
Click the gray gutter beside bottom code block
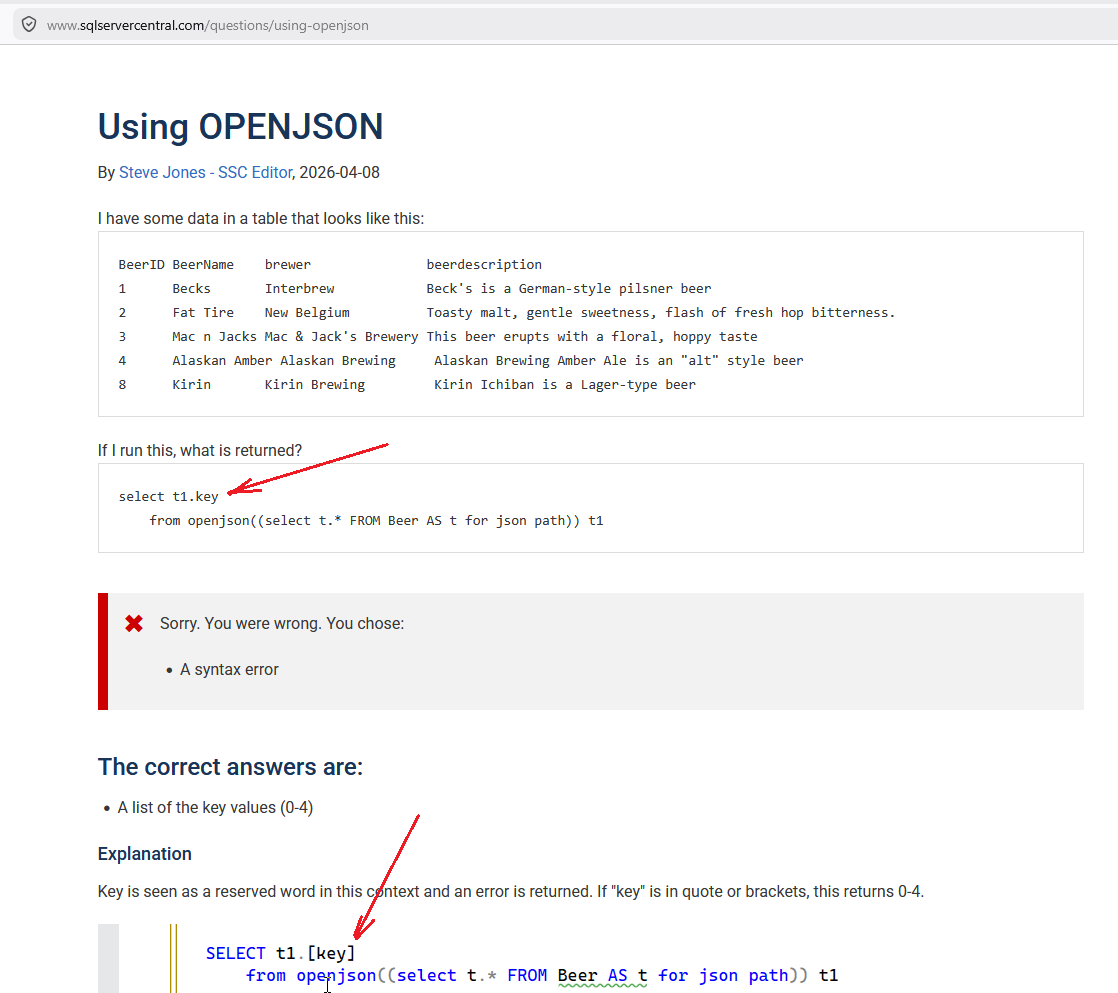pos(108,958)
